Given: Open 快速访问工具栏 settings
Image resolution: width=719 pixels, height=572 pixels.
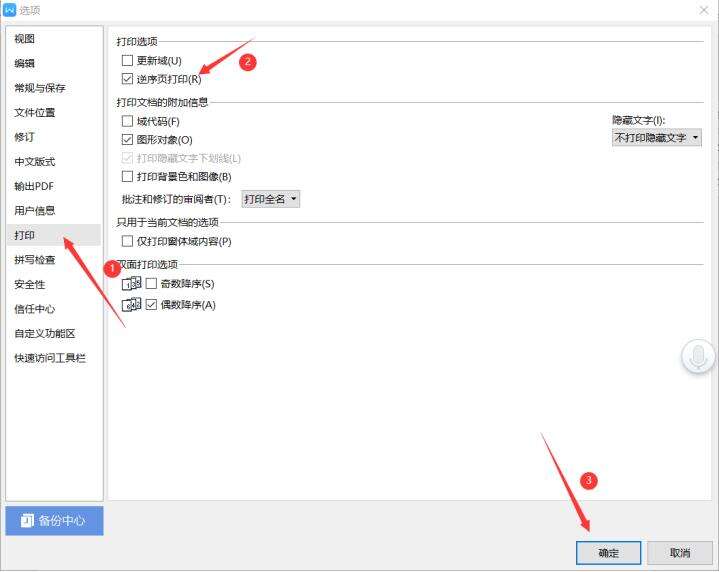Looking at the screenshot, I should pos(54,358).
